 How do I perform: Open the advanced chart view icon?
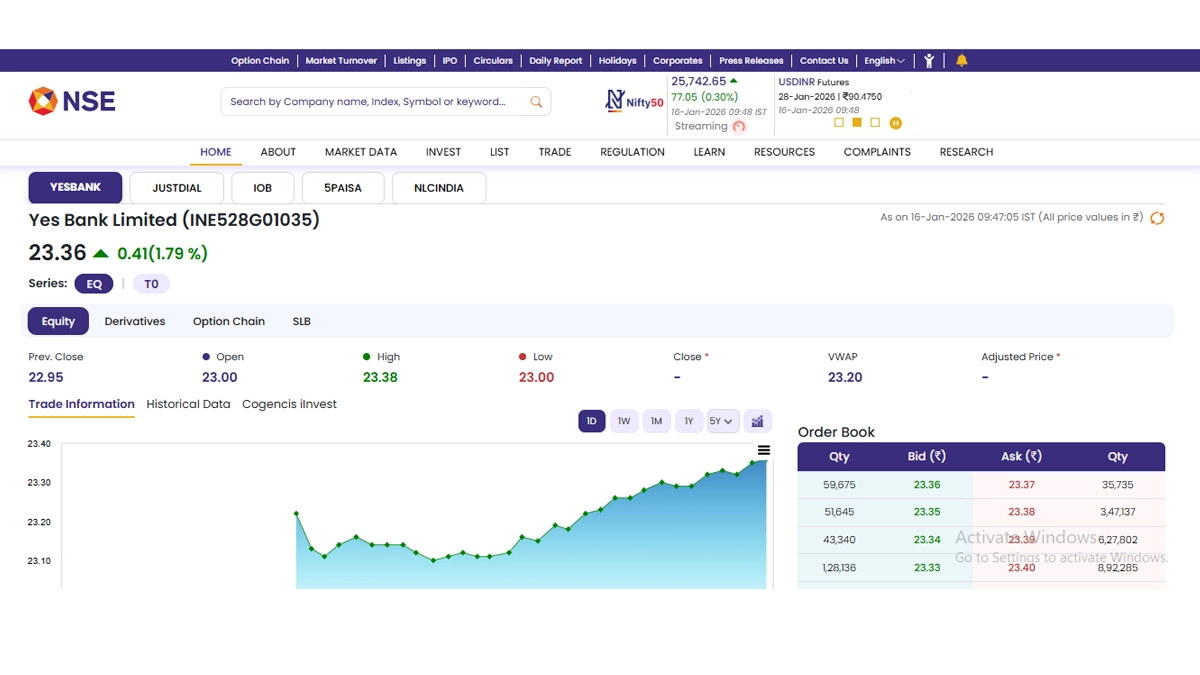pos(758,421)
